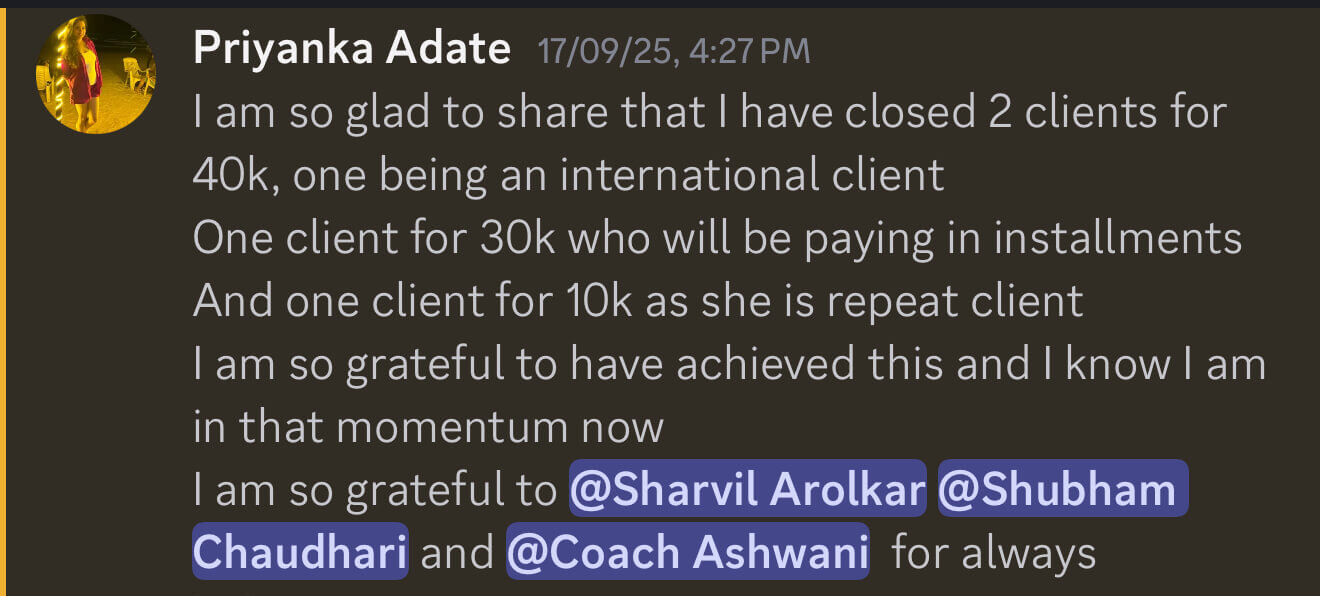Click the Priyanka Adate username
Viewport: 1320px width, 596px height.
[x=351, y=48]
